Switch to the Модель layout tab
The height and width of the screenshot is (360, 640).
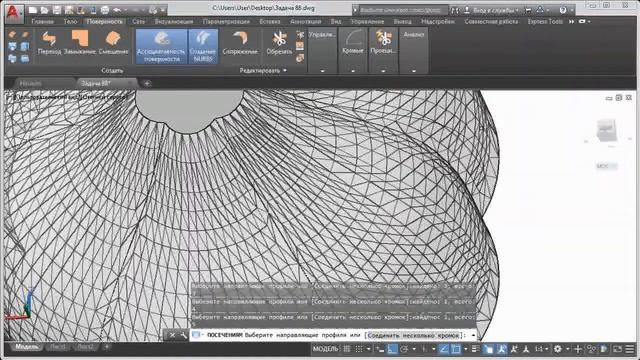tap(27, 347)
